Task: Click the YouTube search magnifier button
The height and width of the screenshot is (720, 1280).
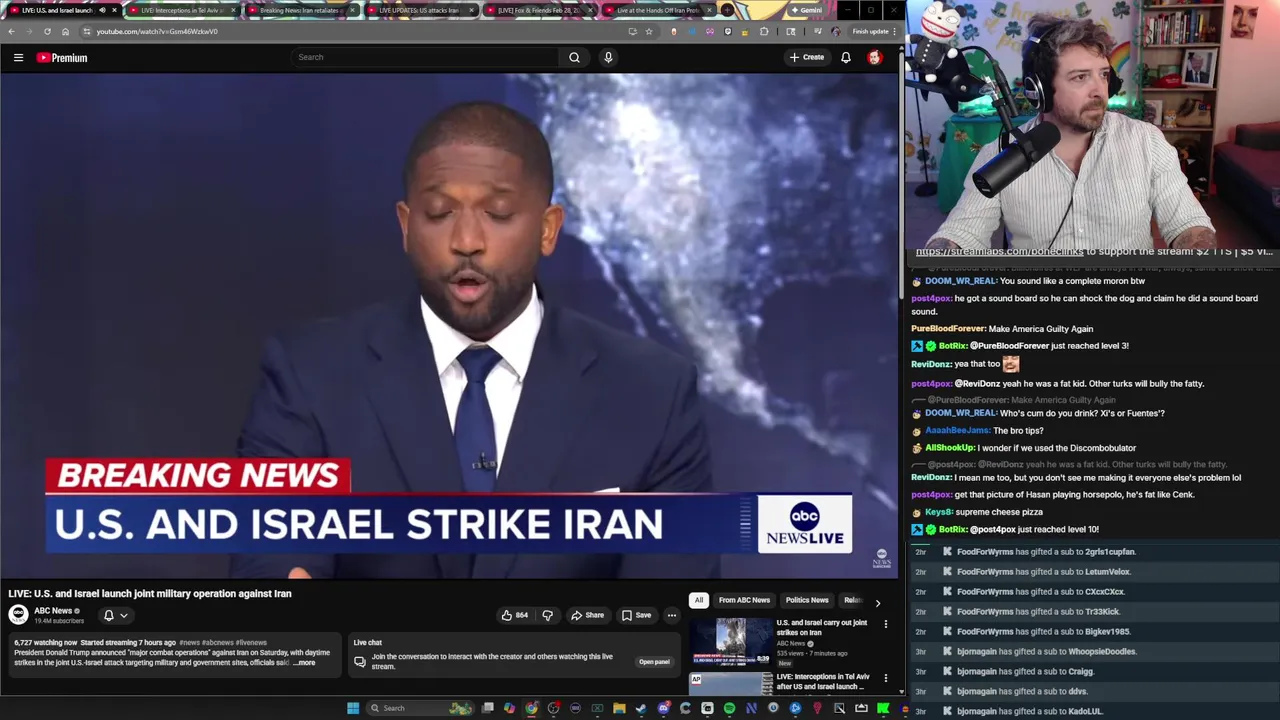Action: coord(574,57)
